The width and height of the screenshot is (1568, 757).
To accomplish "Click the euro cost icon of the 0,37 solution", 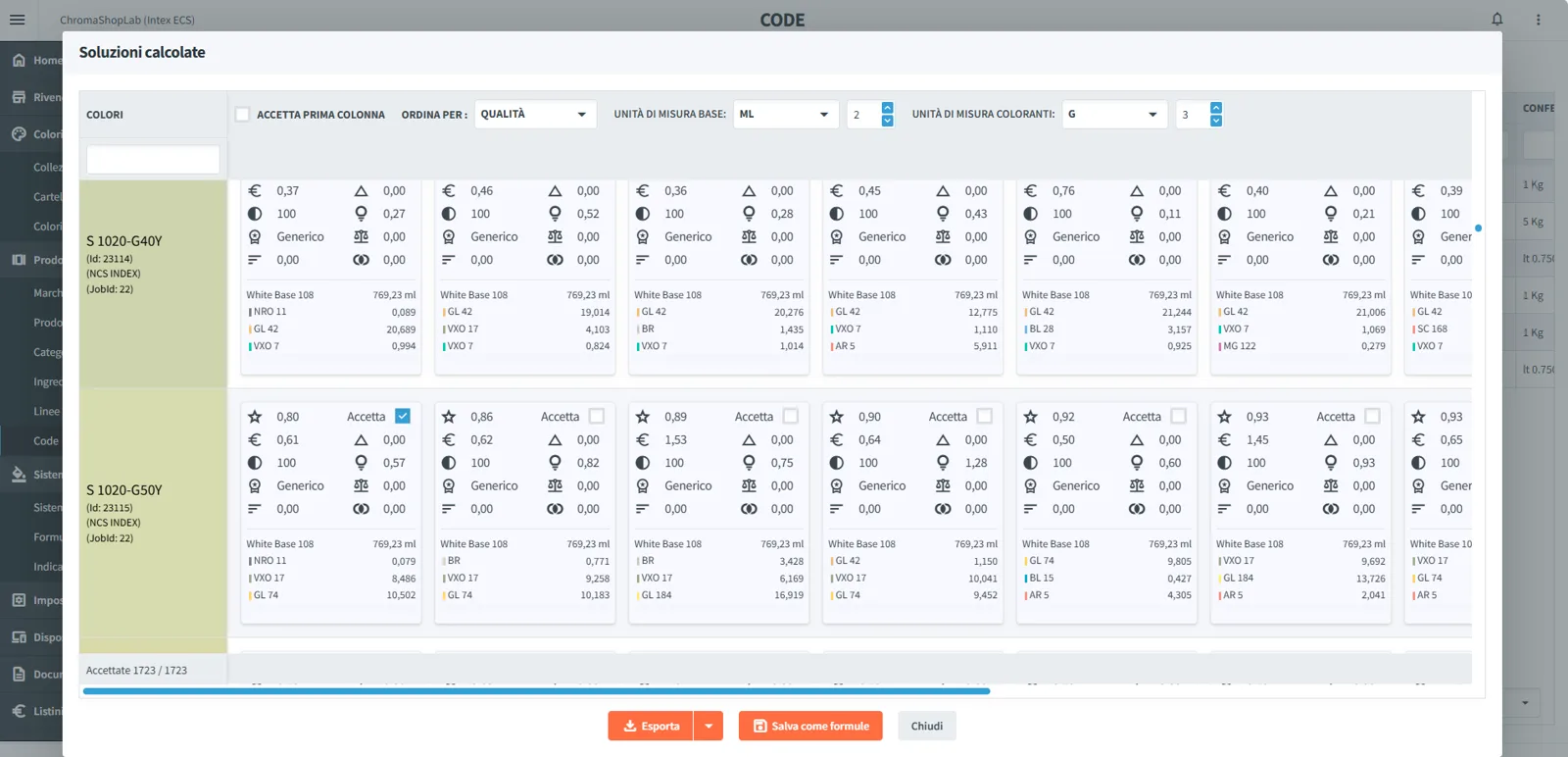I will tap(255, 191).
